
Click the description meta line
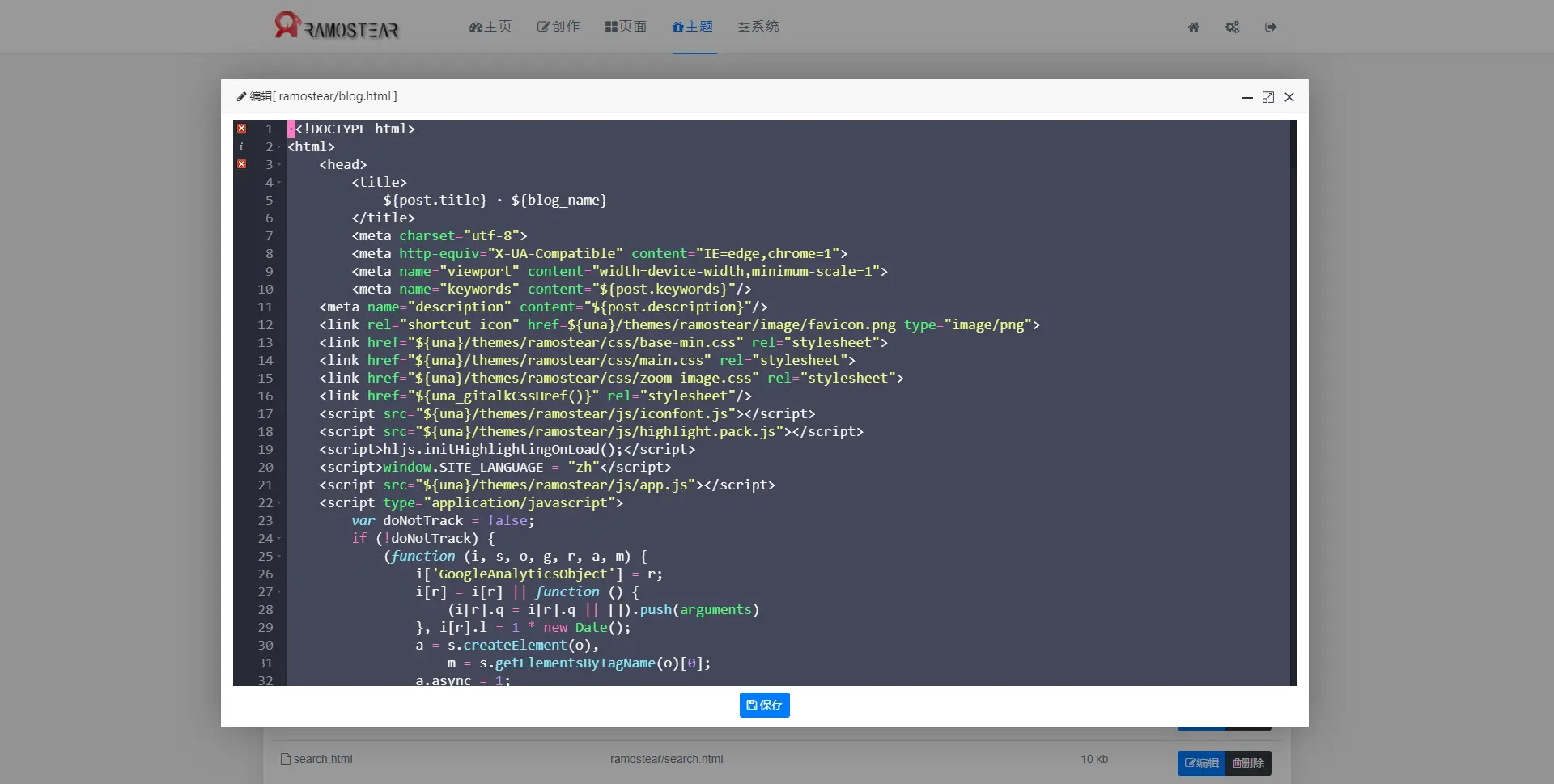coord(543,307)
